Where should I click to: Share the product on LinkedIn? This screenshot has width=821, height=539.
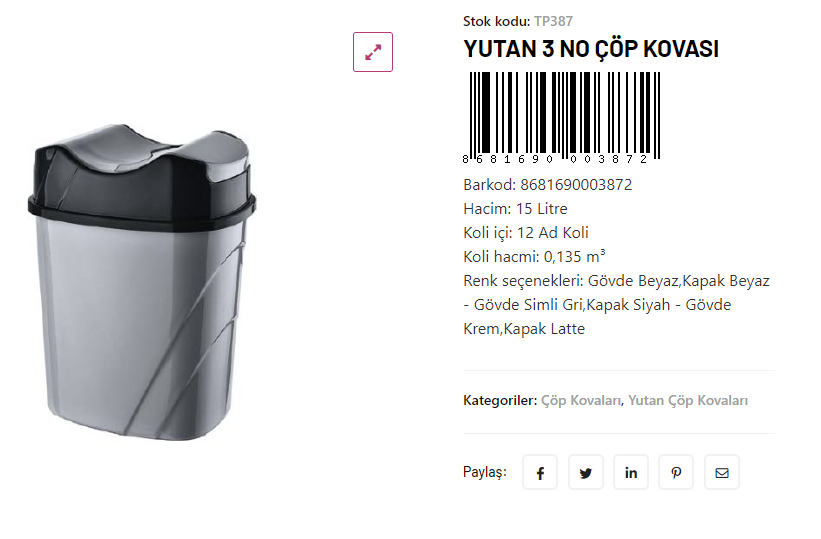click(x=631, y=472)
